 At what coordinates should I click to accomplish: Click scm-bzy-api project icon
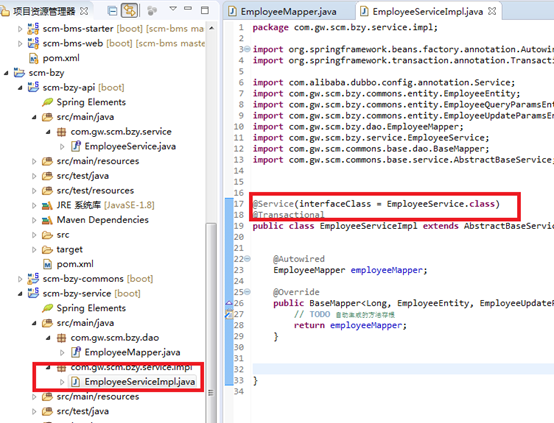point(33,87)
